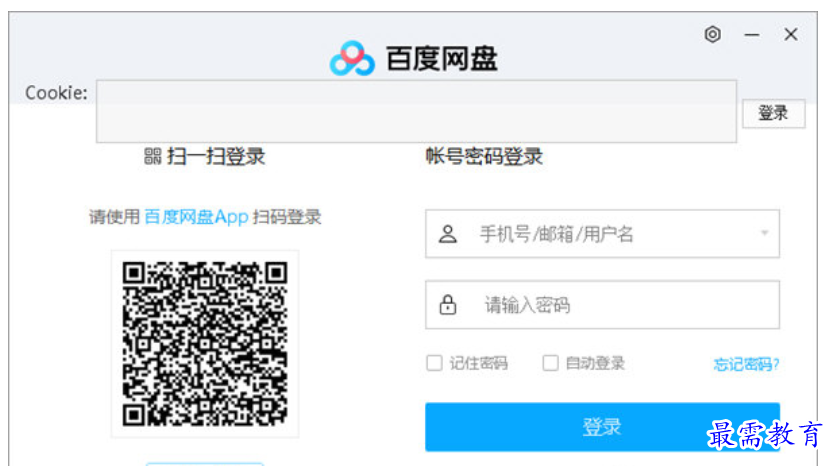Click the user icon in account field
The height and width of the screenshot is (466, 831).
tap(448, 234)
